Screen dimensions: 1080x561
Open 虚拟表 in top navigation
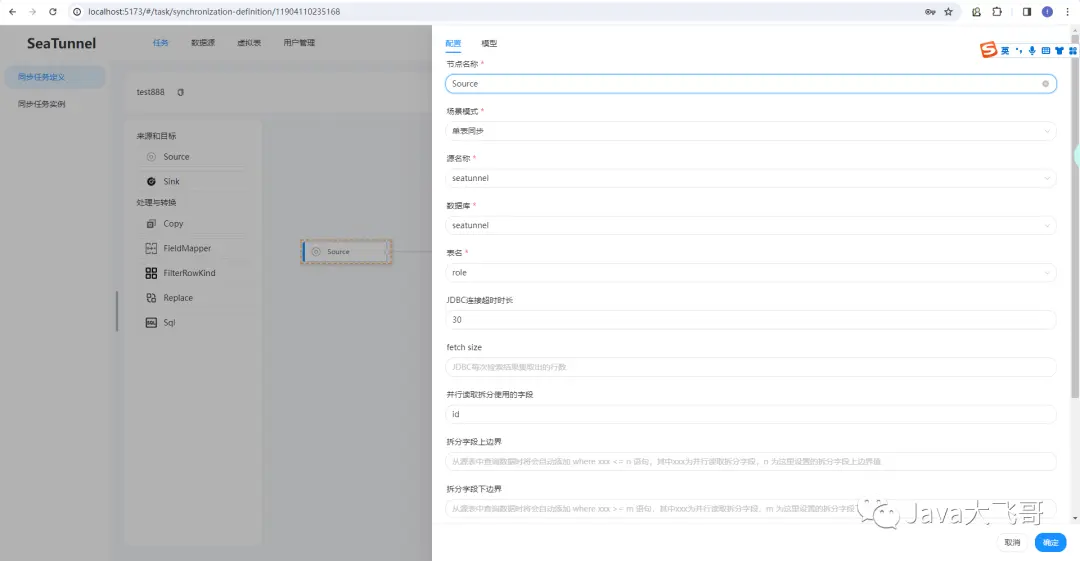249,43
